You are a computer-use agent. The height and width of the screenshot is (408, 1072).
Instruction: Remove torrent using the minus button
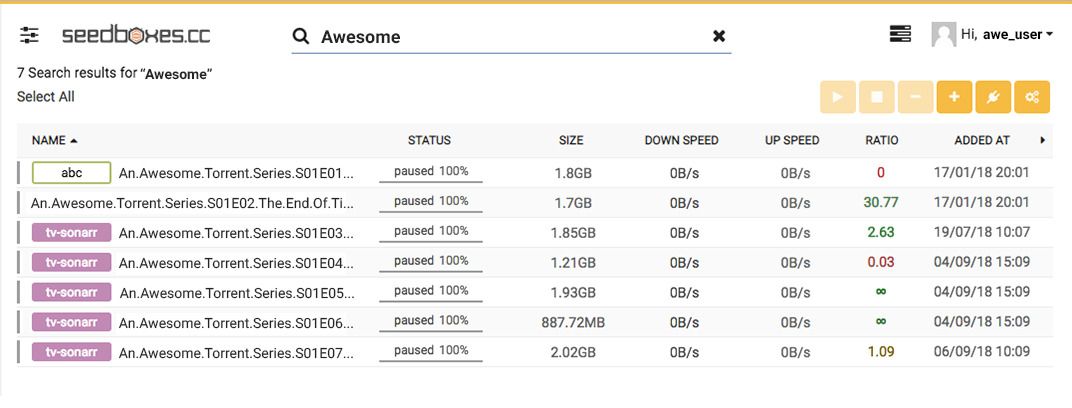click(915, 97)
